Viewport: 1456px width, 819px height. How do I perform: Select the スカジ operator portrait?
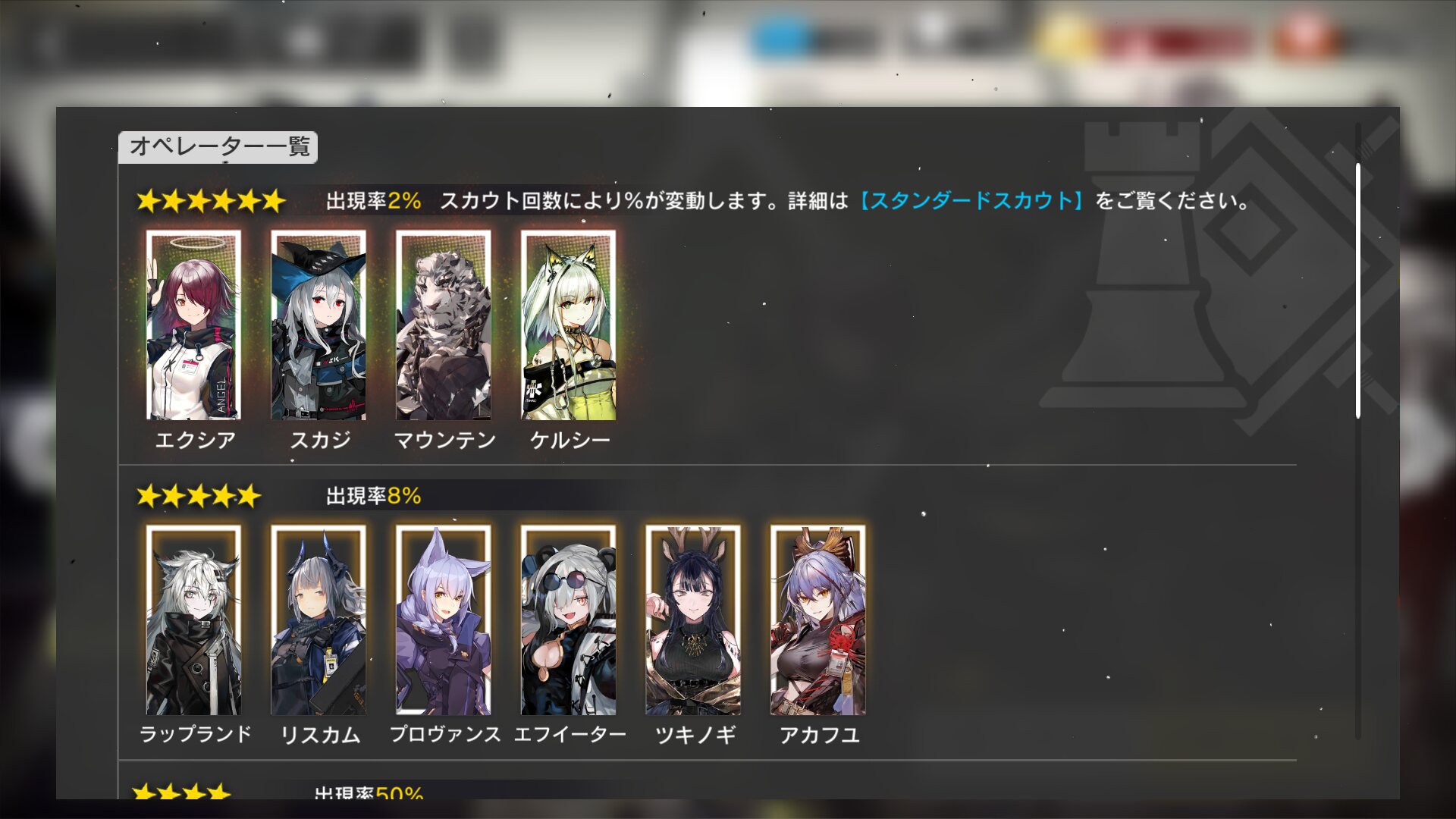coord(318,325)
